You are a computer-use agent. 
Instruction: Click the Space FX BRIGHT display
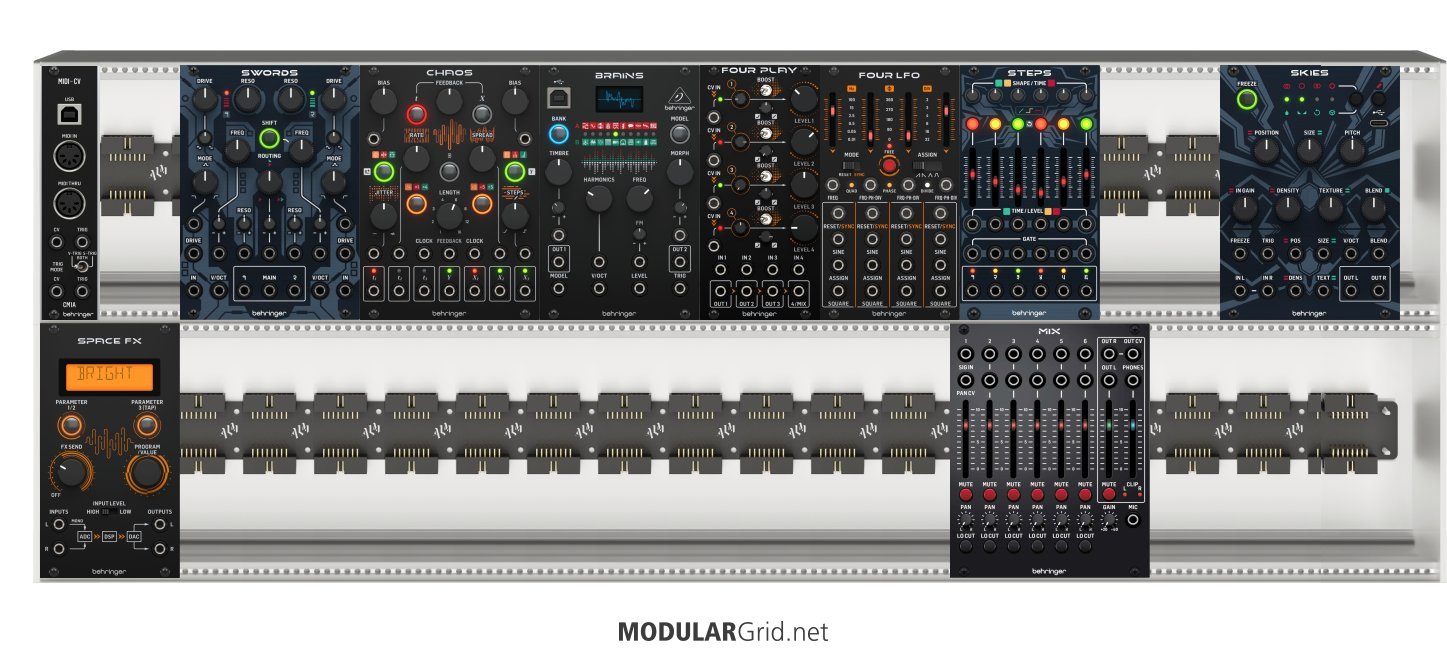pos(110,378)
